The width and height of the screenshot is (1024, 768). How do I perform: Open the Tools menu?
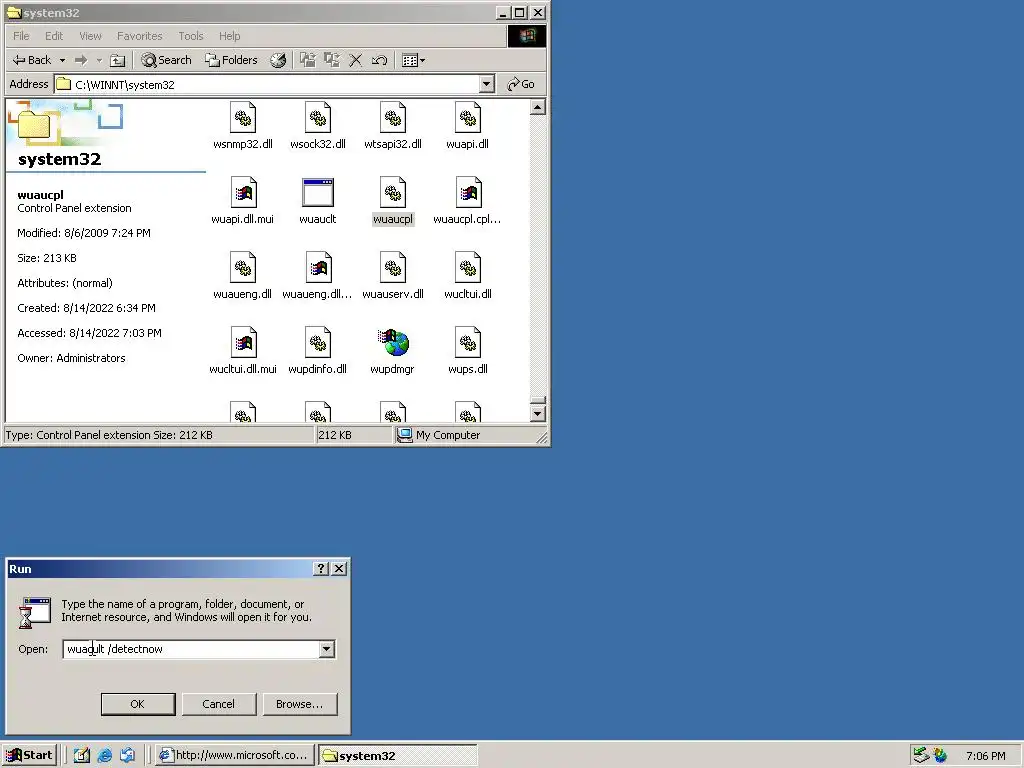pyautogui.click(x=191, y=36)
